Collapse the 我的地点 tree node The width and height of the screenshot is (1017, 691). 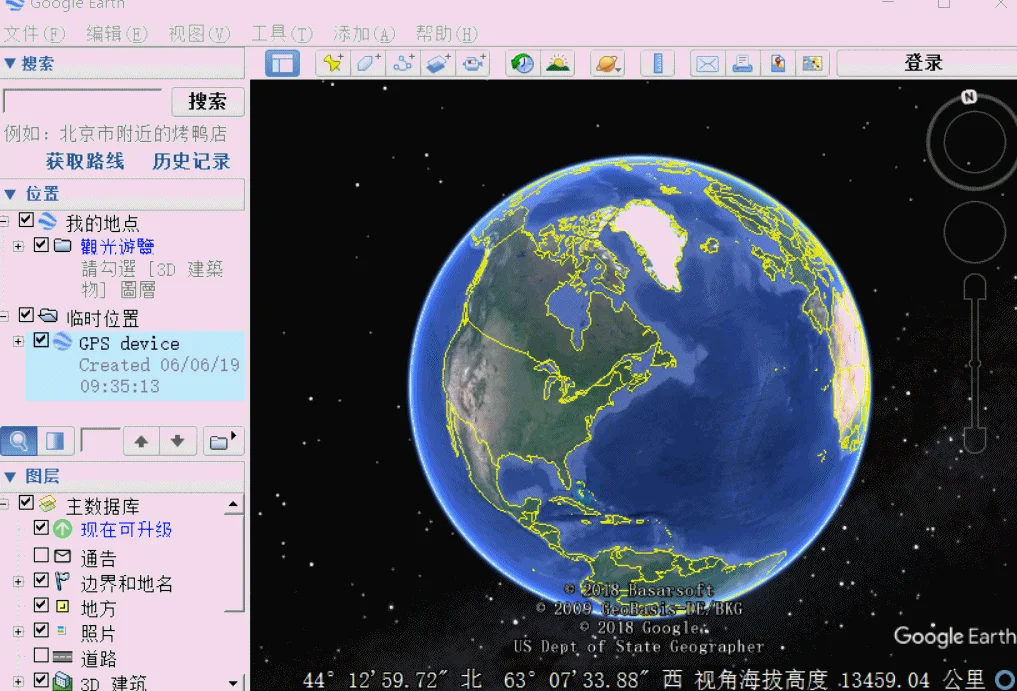tap(4, 222)
